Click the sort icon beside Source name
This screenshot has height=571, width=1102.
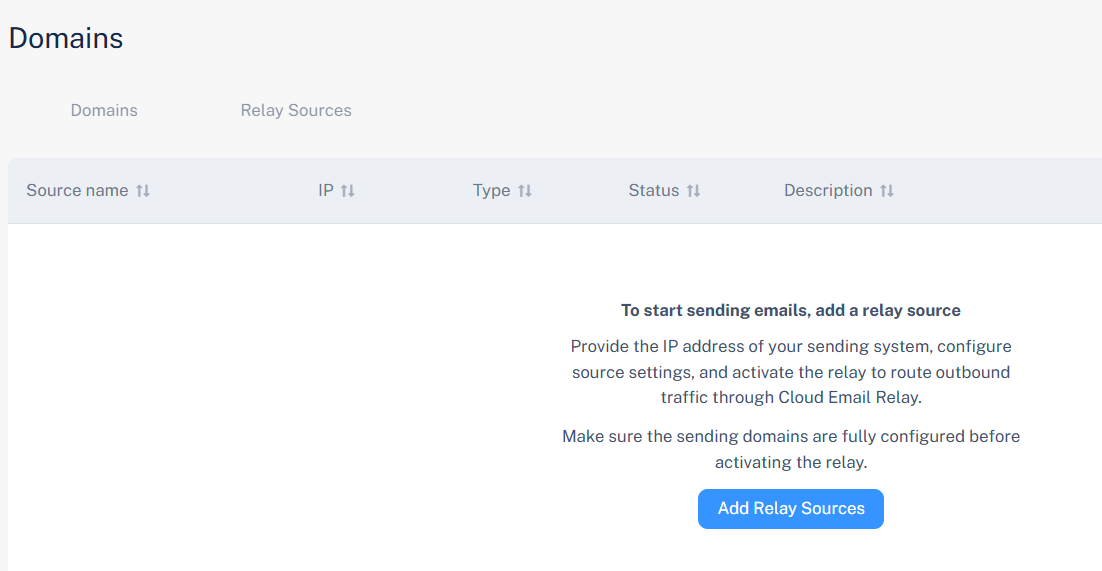[x=143, y=191]
